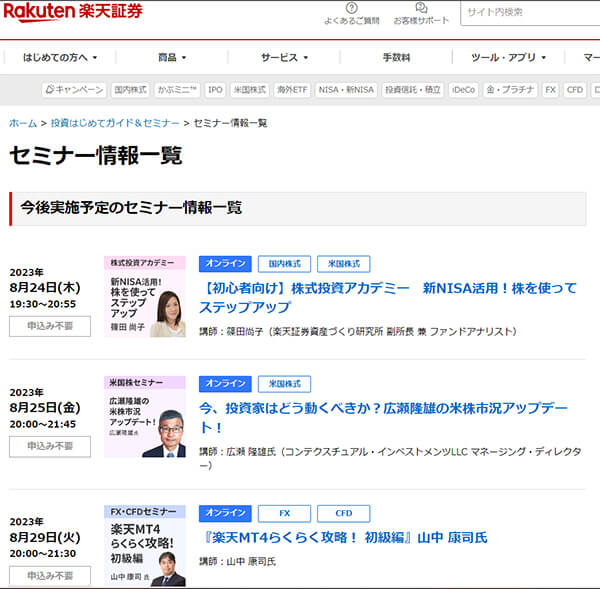Click 今後実施予定のセミナー情報一覧 heading

pyautogui.click(x=131, y=208)
